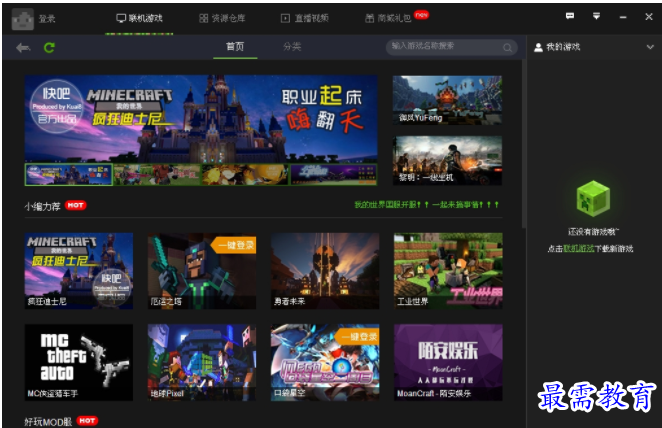This screenshot has height=428, width=662.
Task: Click the HOT badge next to 小编力荐
Action: [76, 205]
